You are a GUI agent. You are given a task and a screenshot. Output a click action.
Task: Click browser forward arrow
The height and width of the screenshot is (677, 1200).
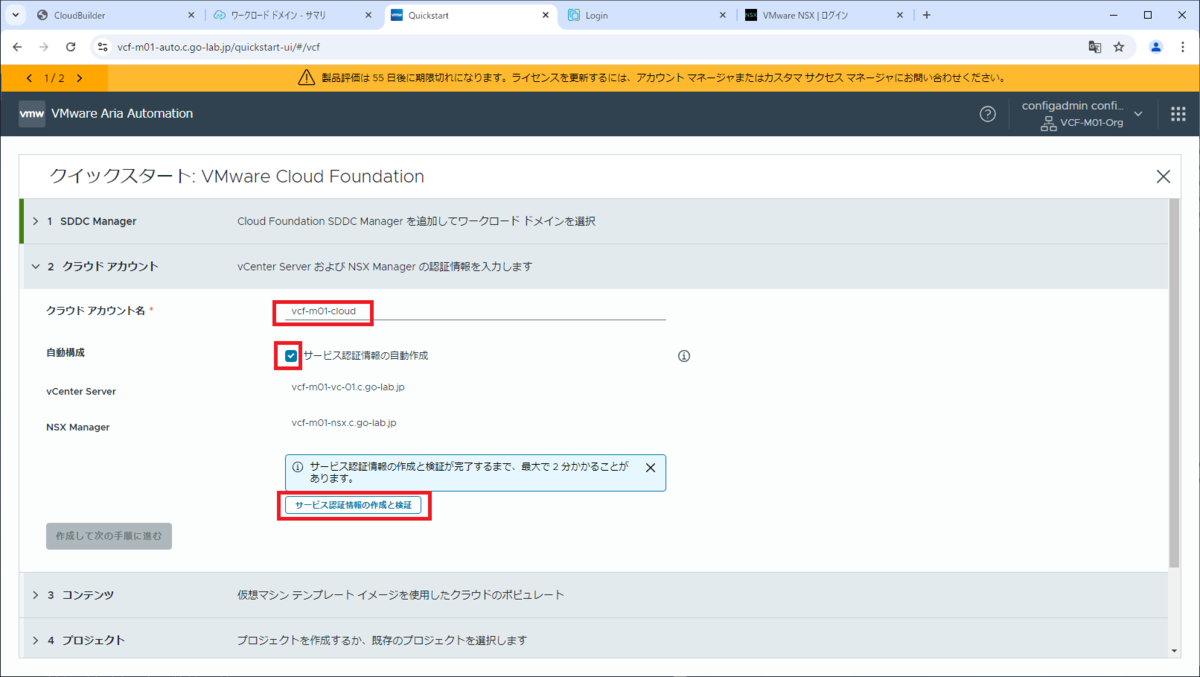point(43,46)
